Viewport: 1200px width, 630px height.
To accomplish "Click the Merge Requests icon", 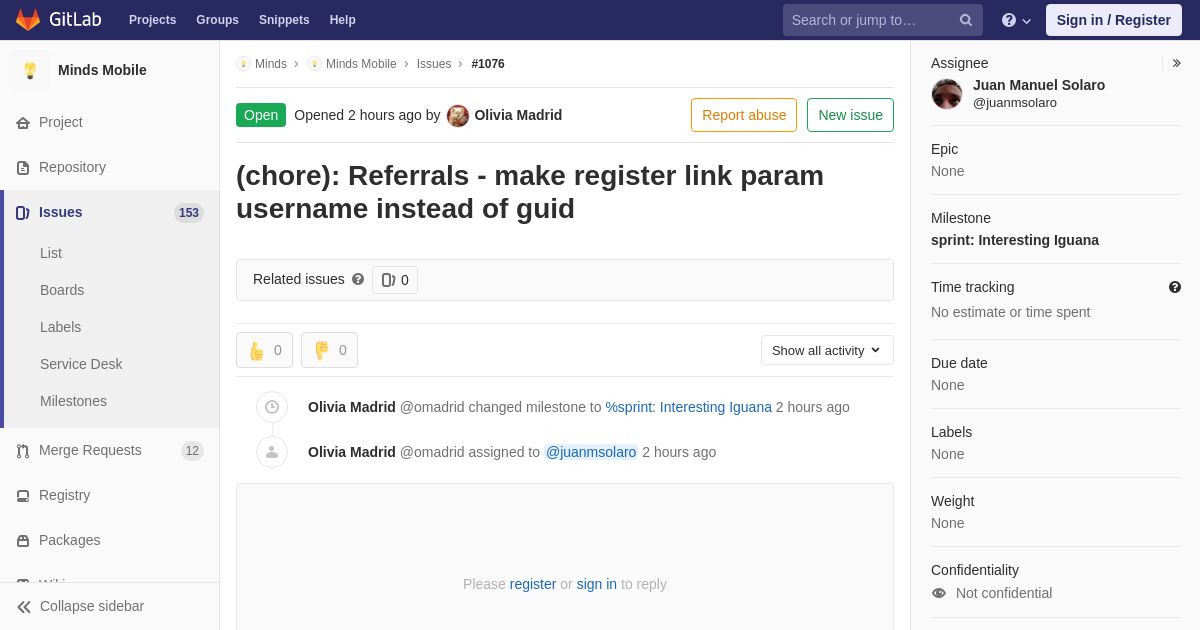I will click(x=23, y=451).
